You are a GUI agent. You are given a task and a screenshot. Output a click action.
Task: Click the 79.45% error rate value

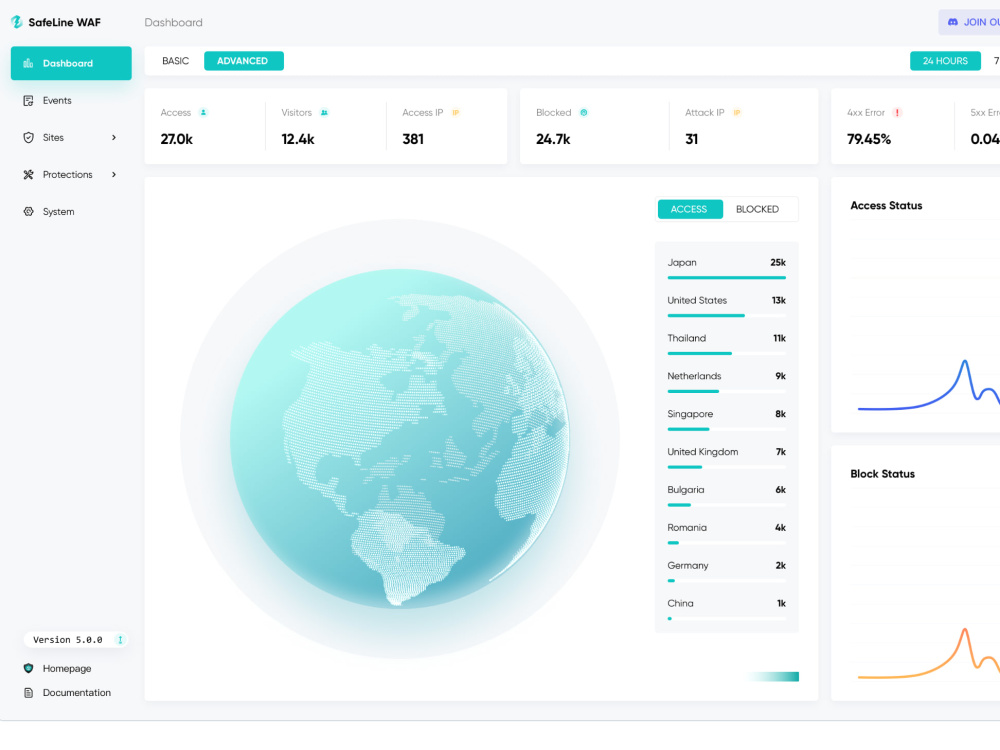tap(869, 139)
